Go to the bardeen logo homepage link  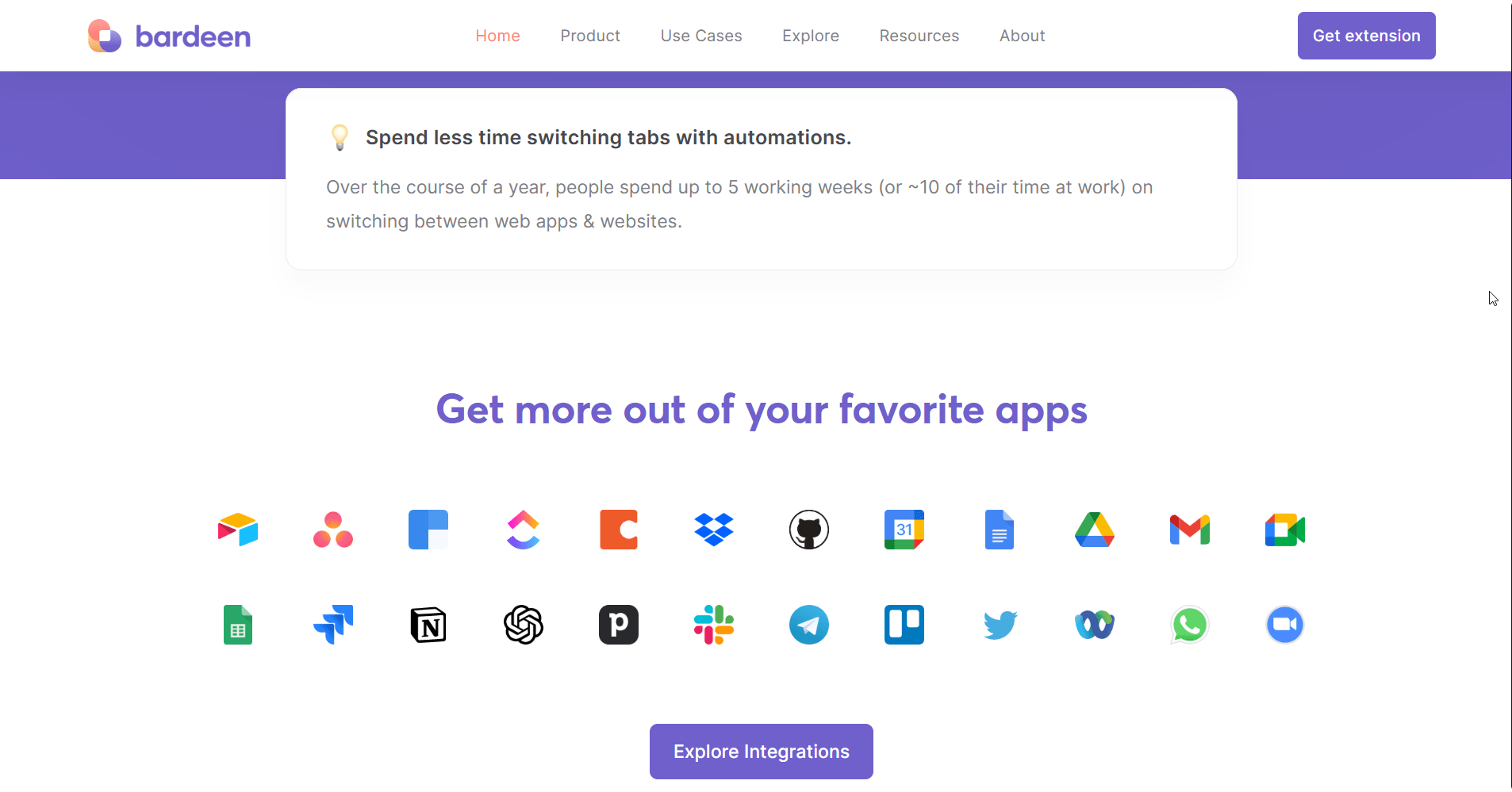(169, 36)
